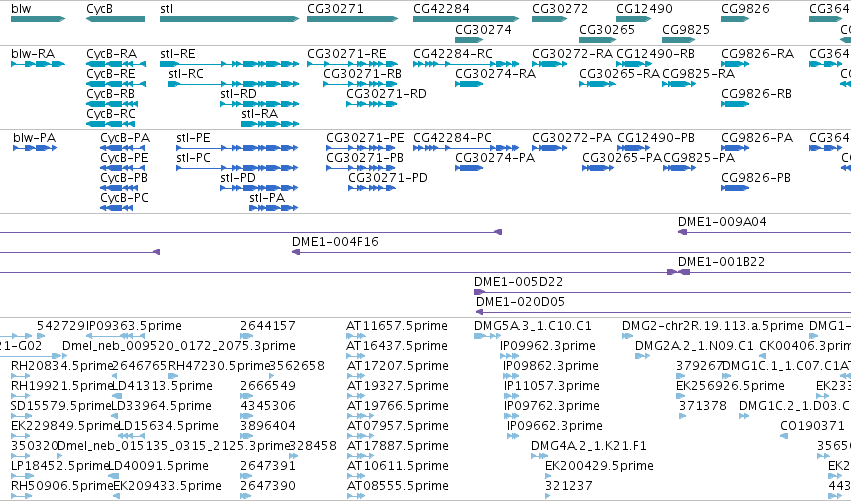Click the DMG2A.2_1.N09.C1 EST label
The image size is (851, 501).
(694, 346)
